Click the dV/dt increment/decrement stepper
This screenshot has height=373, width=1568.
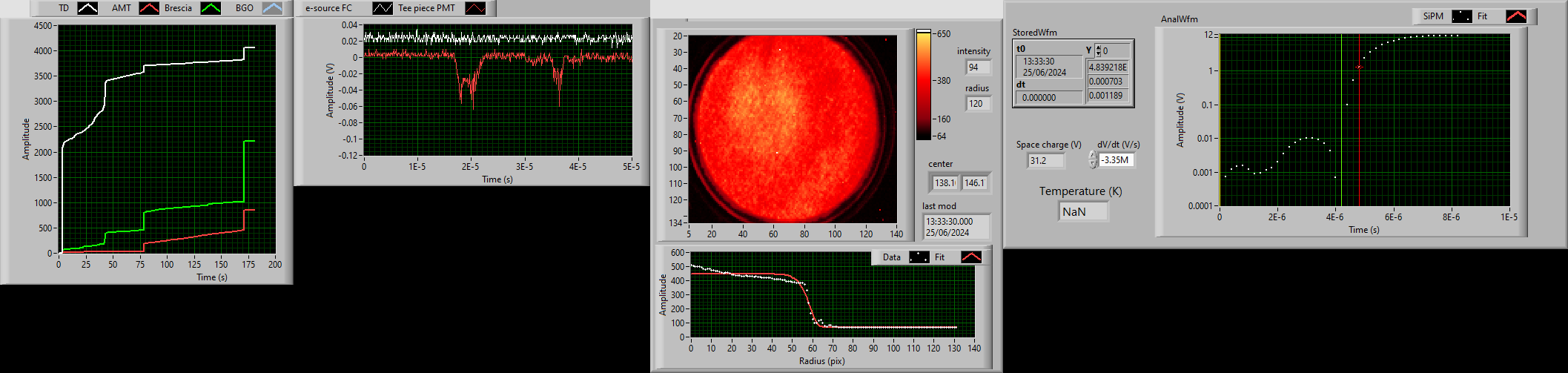pos(1092,159)
